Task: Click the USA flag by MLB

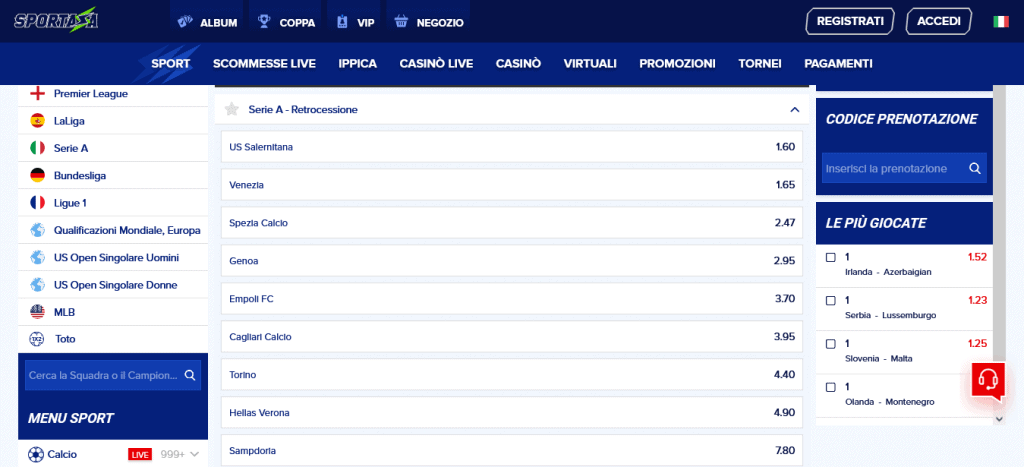Action: click(x=38, y=312)
